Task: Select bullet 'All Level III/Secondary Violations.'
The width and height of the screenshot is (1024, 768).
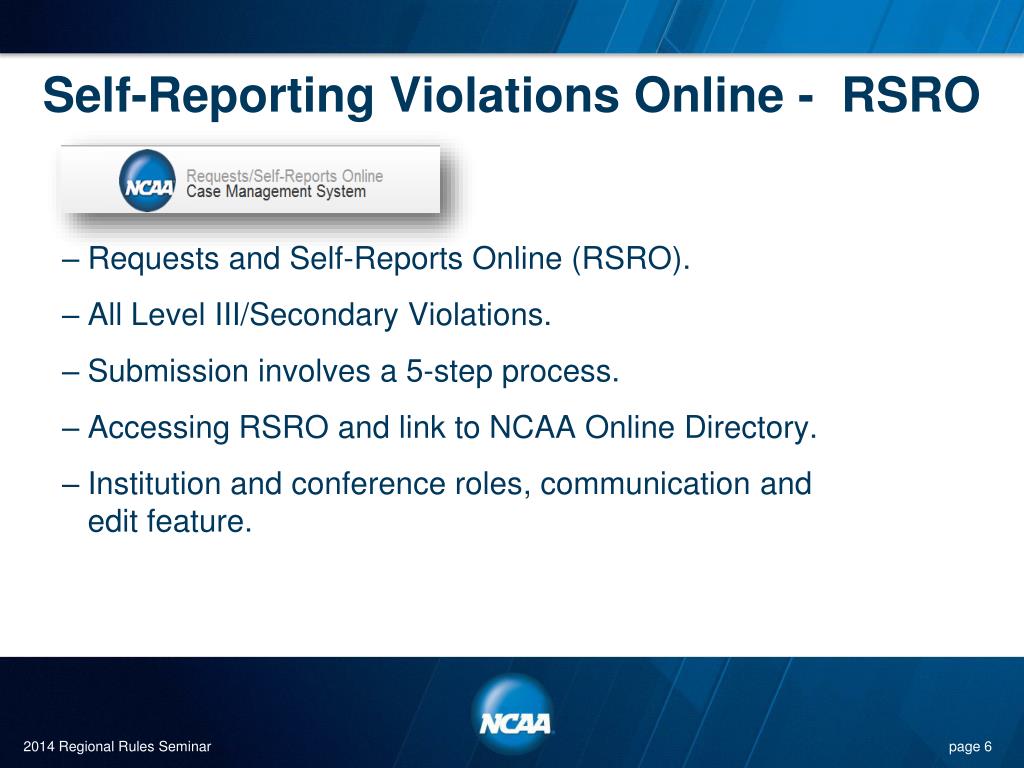Action: (x=307, y=315)
